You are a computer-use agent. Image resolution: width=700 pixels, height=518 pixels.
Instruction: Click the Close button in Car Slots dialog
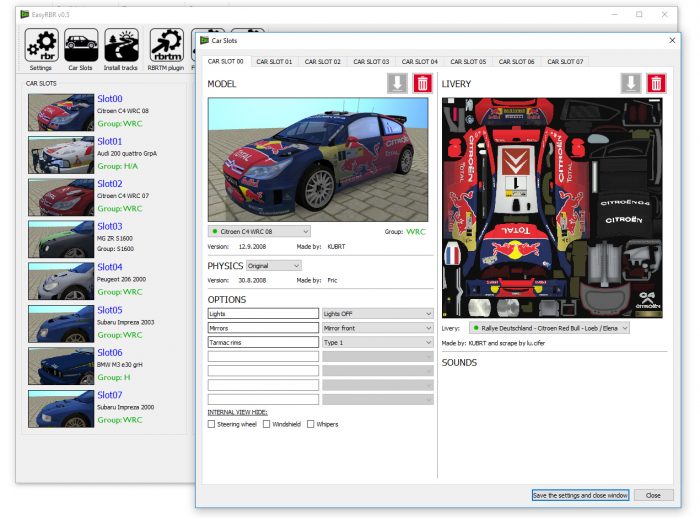coord(653,495)
